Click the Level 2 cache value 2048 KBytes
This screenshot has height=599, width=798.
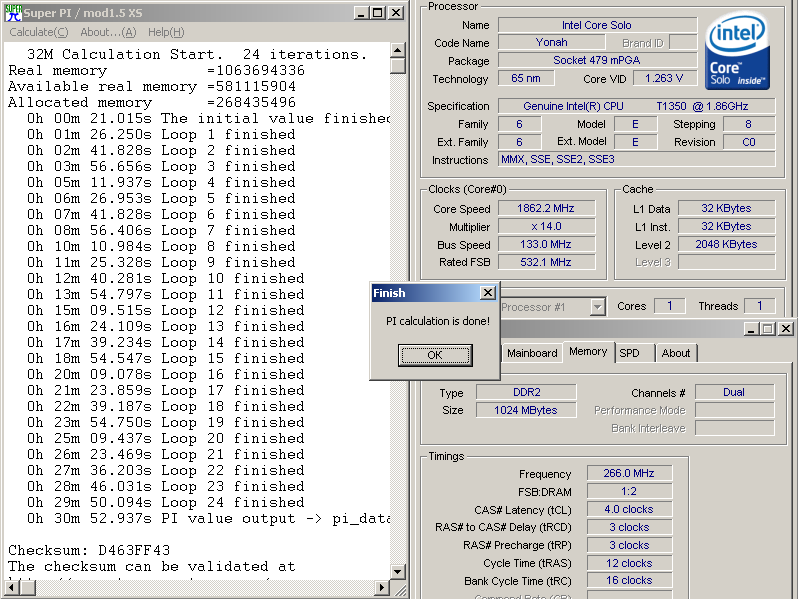coord(726,244)
